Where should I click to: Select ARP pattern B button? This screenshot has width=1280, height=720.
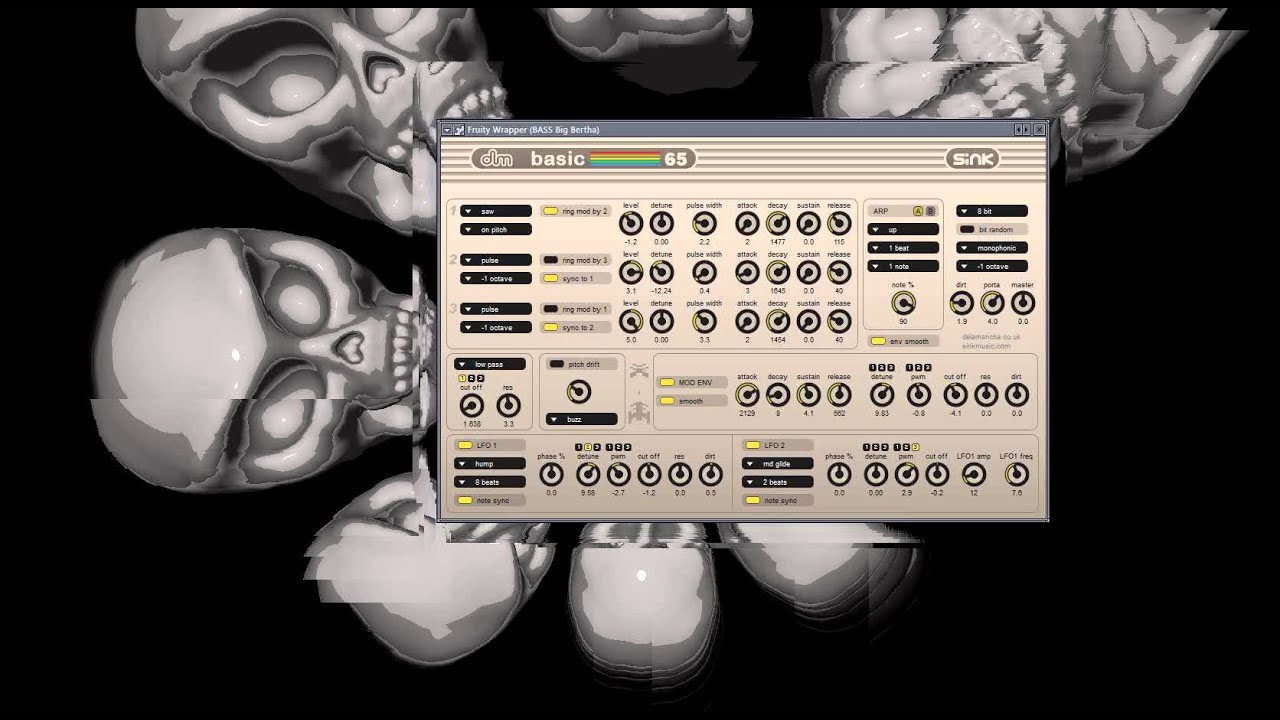coord(930,211)
